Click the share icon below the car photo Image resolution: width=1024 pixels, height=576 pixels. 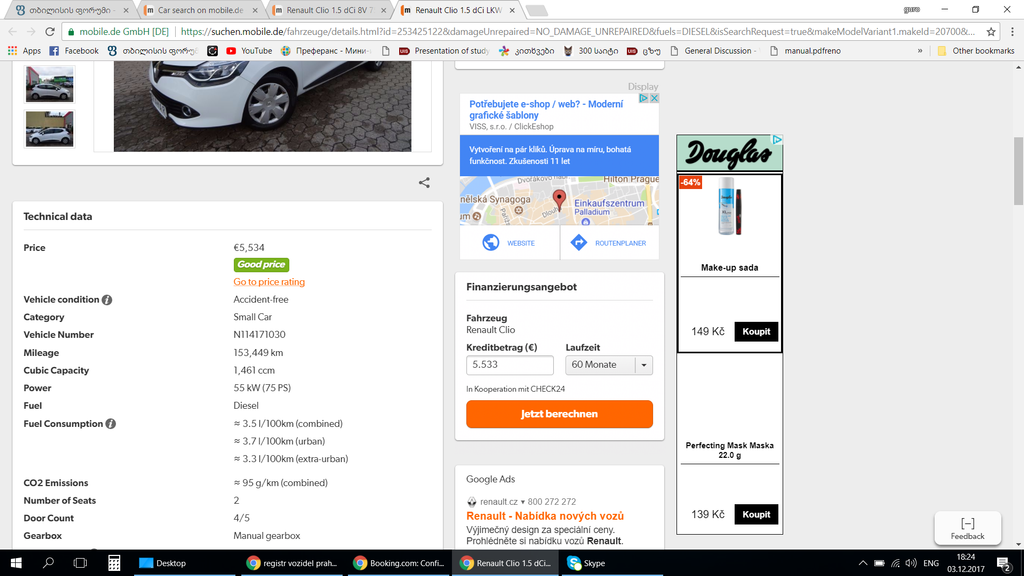coord(424,183)
